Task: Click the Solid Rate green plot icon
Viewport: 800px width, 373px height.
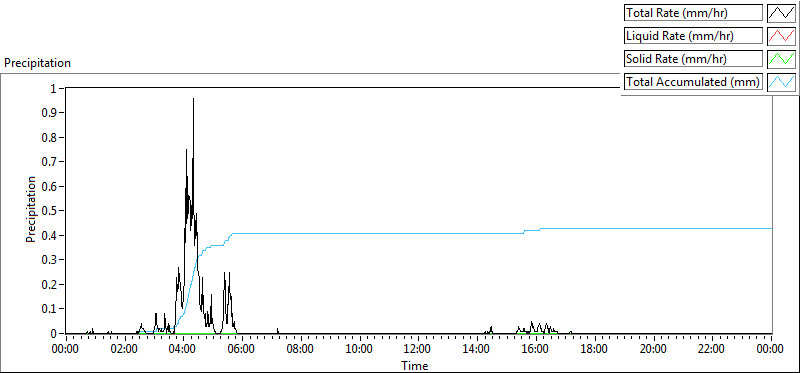Action: click(x=781, y=59)
